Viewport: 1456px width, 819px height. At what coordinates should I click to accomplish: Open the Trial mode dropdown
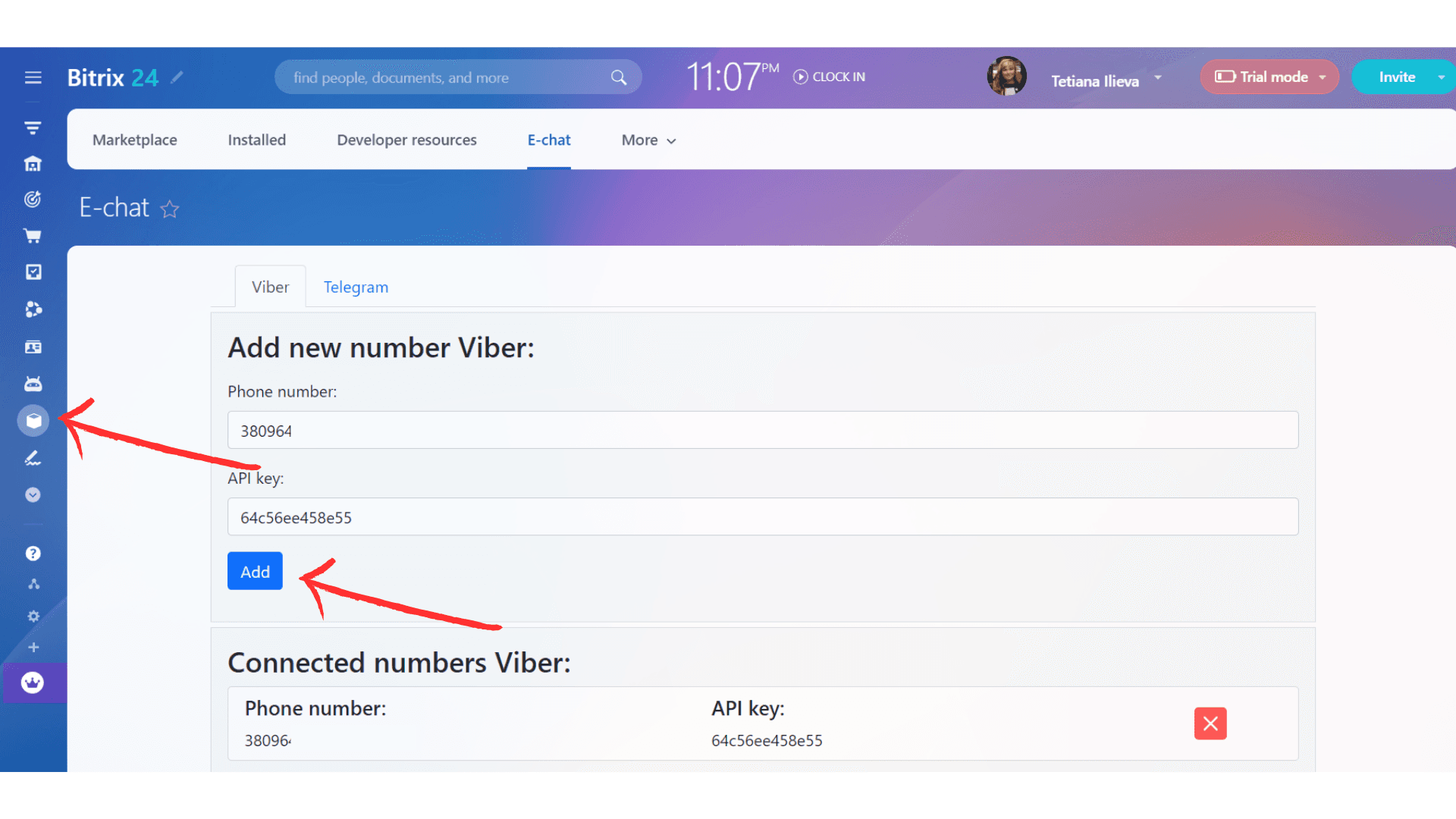tap(1269, 77)
